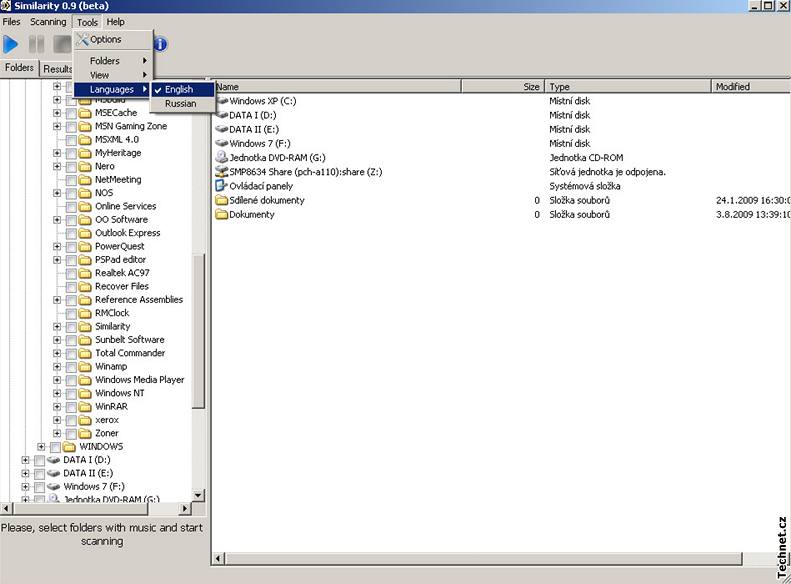The image size is (791, 584).
Task: Switch to the Results tab
Action: pos(56,69)
